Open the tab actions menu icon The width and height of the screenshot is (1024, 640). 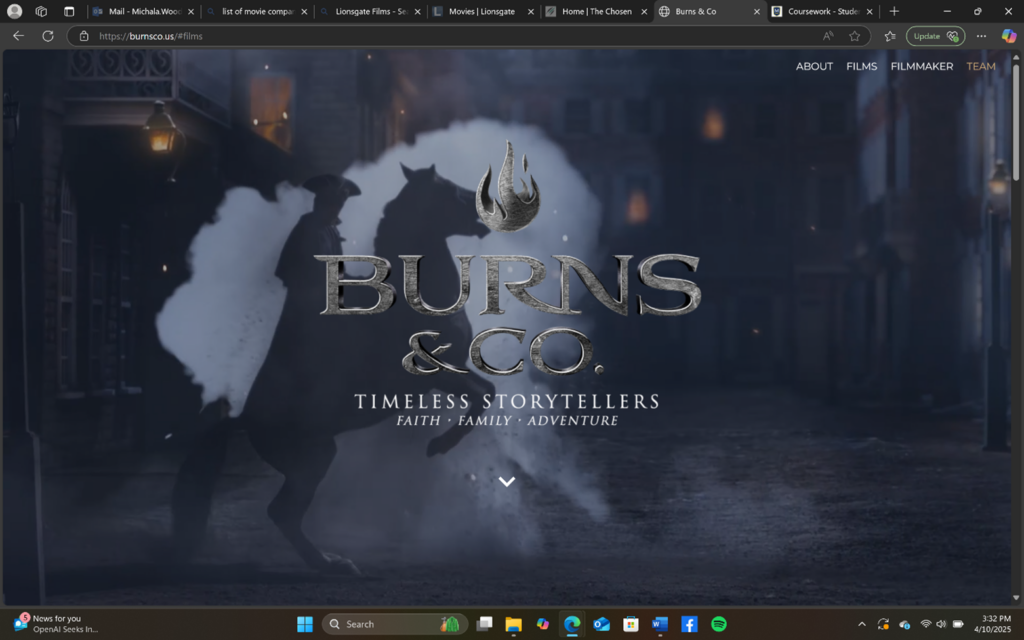coord(69,11)
